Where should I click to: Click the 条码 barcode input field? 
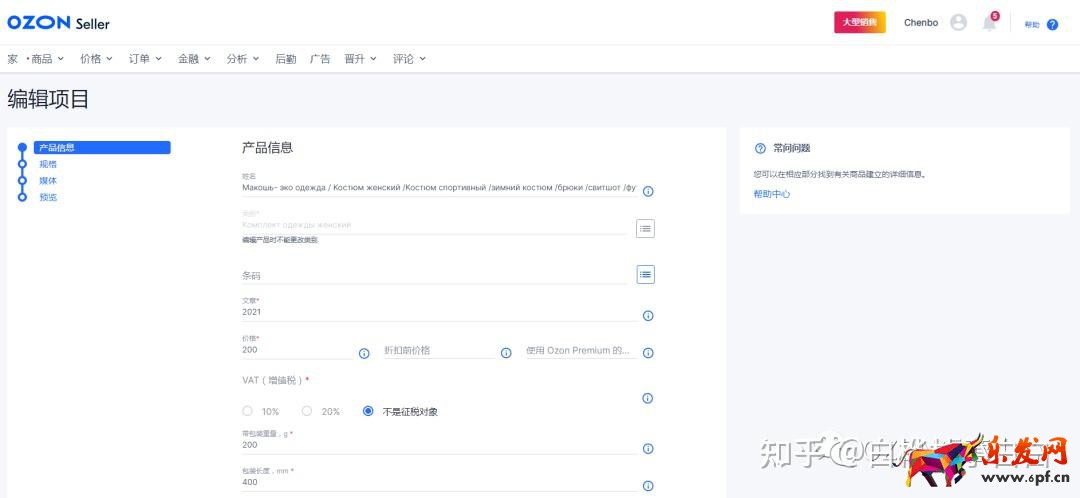click(434, 276)
